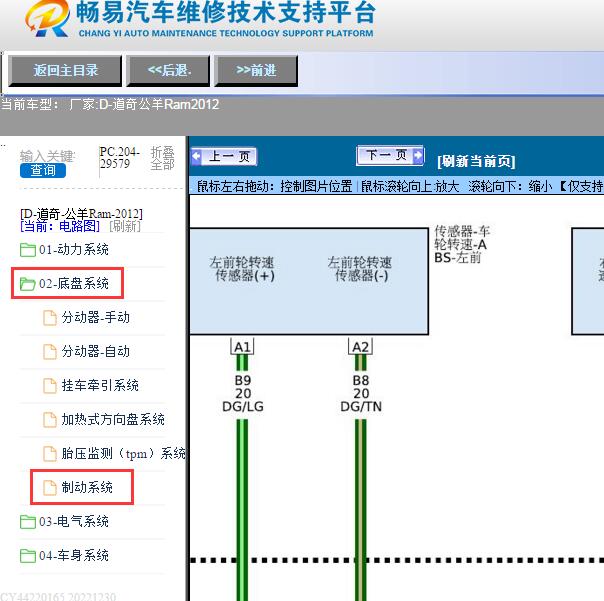Click document icon beside 胎压监测 tpm 系统
The height and width of the screenshot is (601, 604).
50,453
